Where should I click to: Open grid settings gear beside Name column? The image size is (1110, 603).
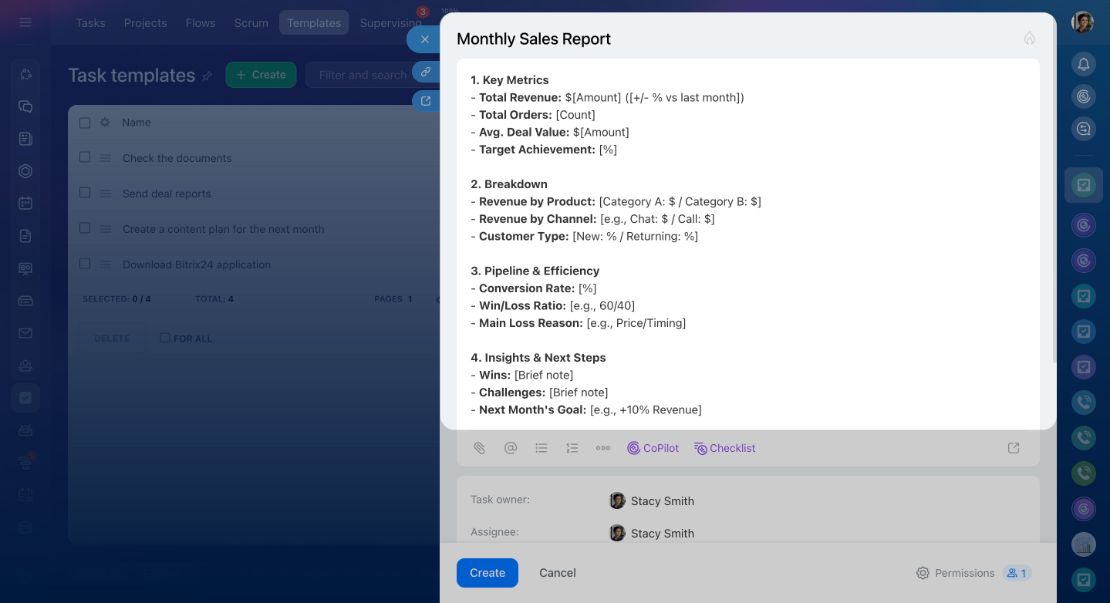(105, 122)
